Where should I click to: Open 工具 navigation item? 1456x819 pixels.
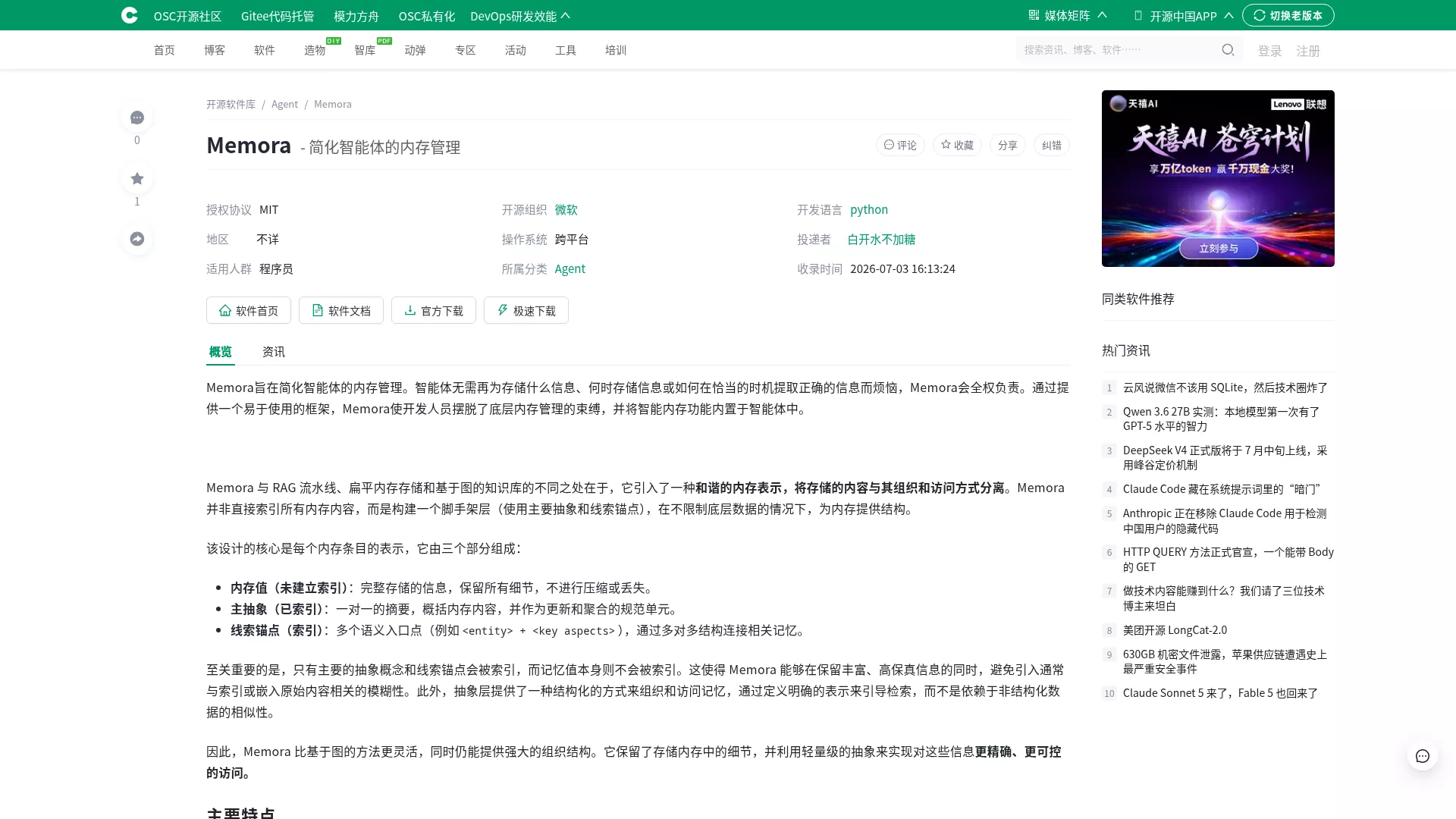[x=565, y=50]
